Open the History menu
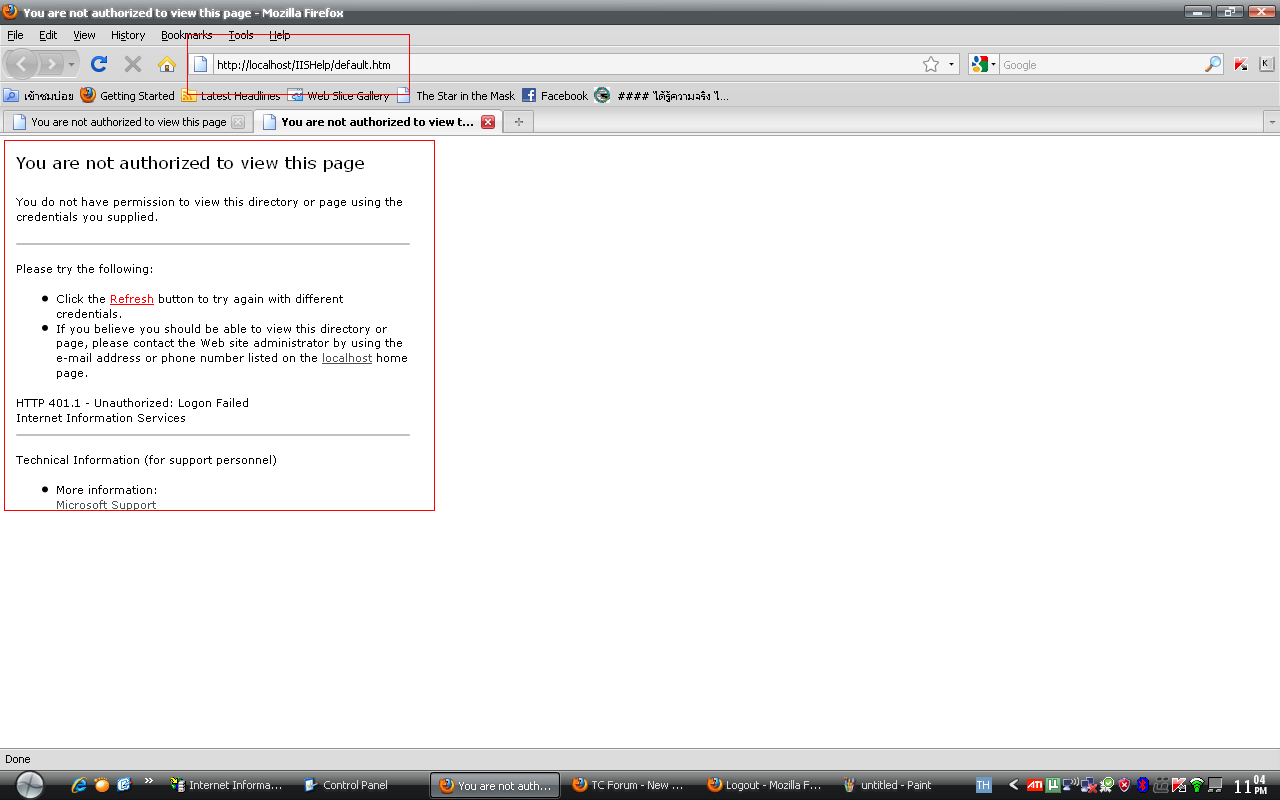Image resolution: width=1280 pixels, height=800 pixels. [x=128, y=35]
